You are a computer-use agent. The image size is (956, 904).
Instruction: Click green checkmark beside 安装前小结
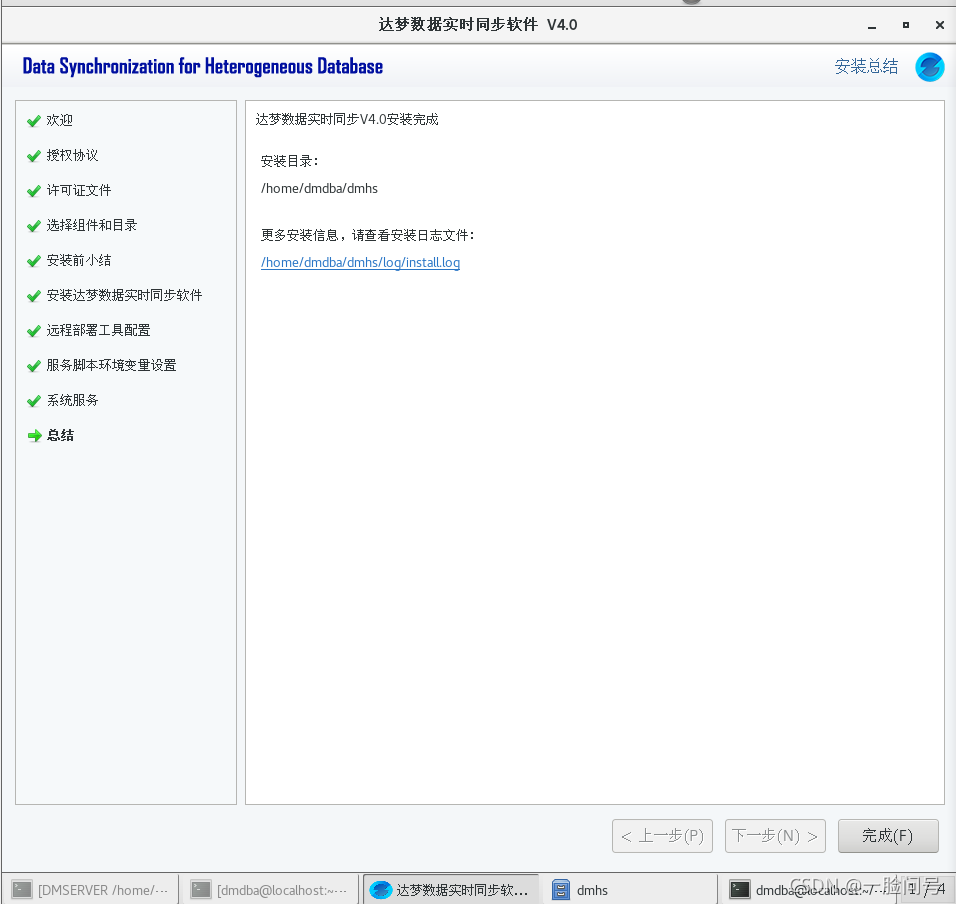pyautogui.click(x=34, y=262)
